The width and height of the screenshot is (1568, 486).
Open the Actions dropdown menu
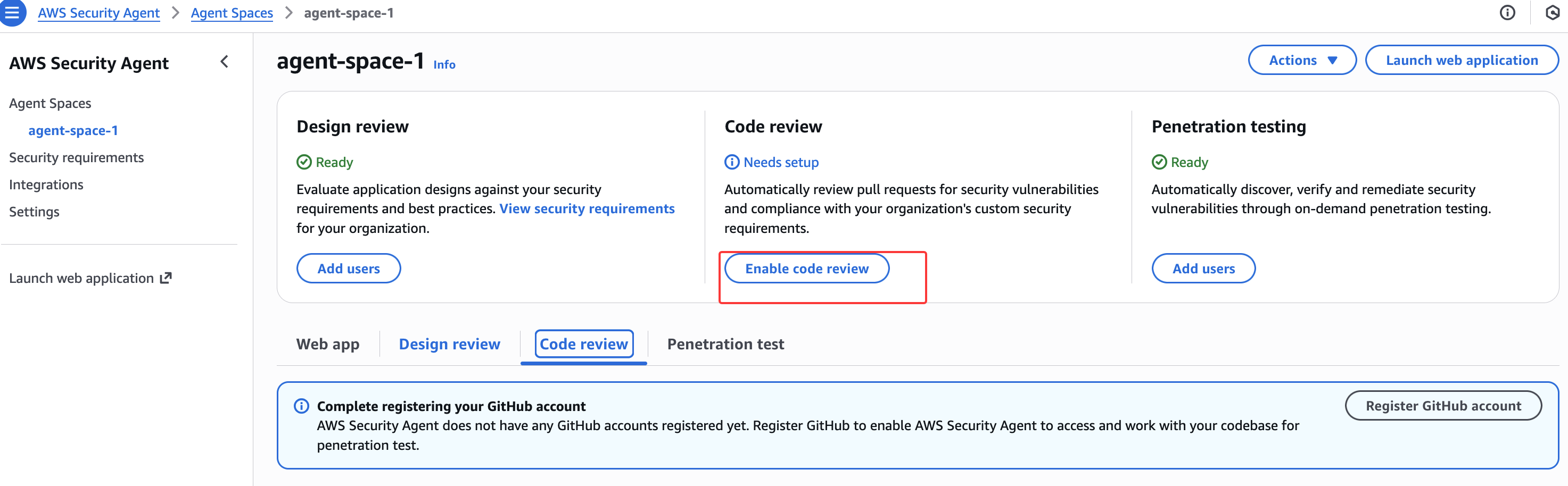(1301, 60)
